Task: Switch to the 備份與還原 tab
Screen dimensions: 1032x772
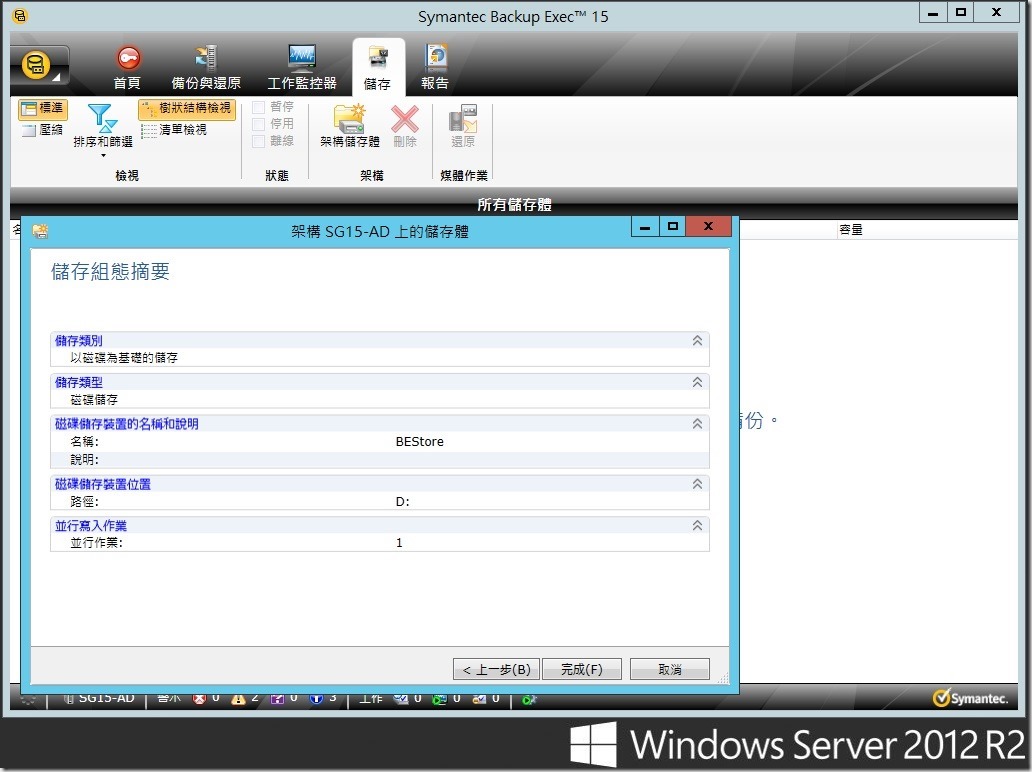Action: coord(206,67)
